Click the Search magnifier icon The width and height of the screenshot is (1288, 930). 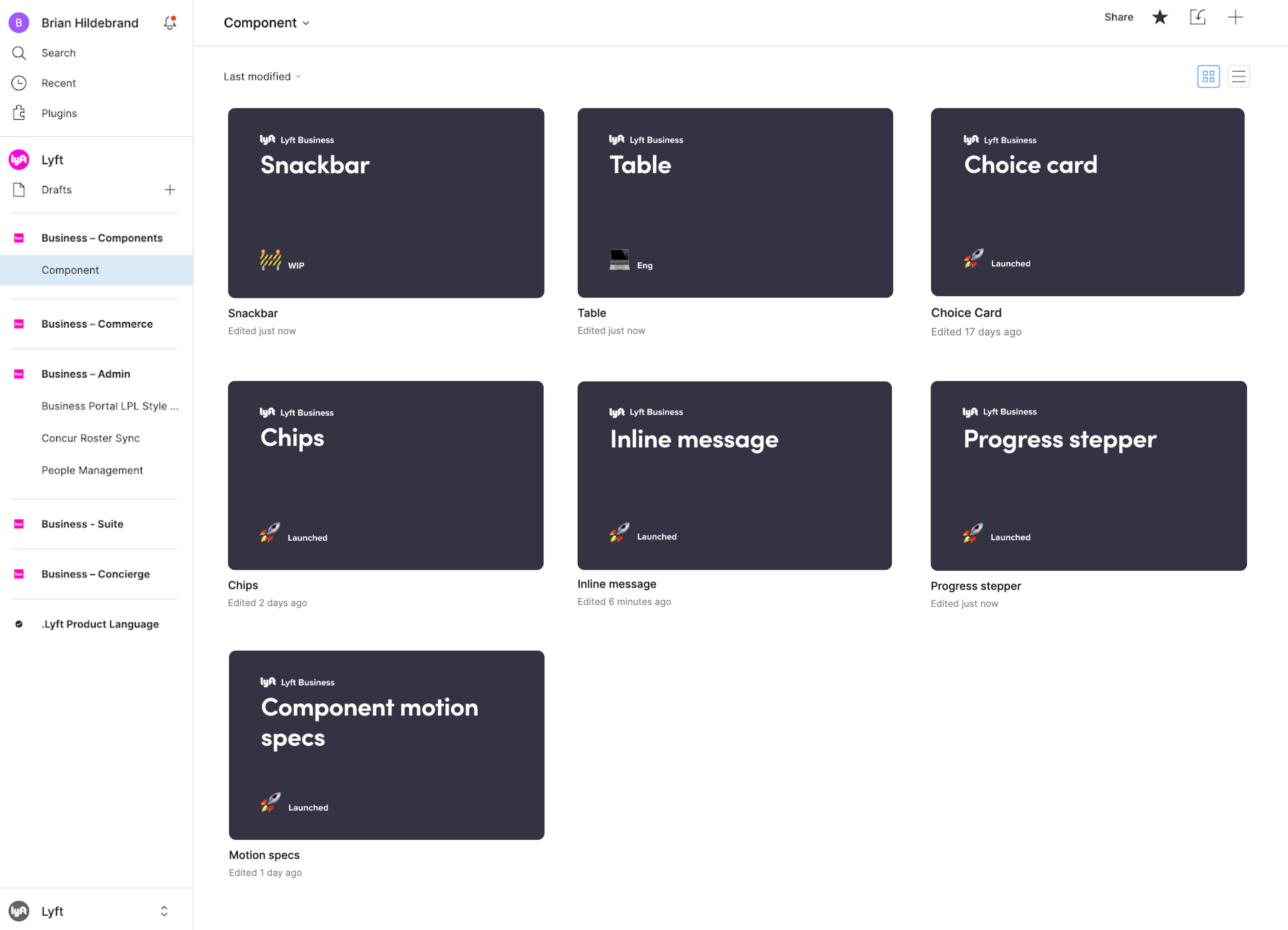point(19,53)
